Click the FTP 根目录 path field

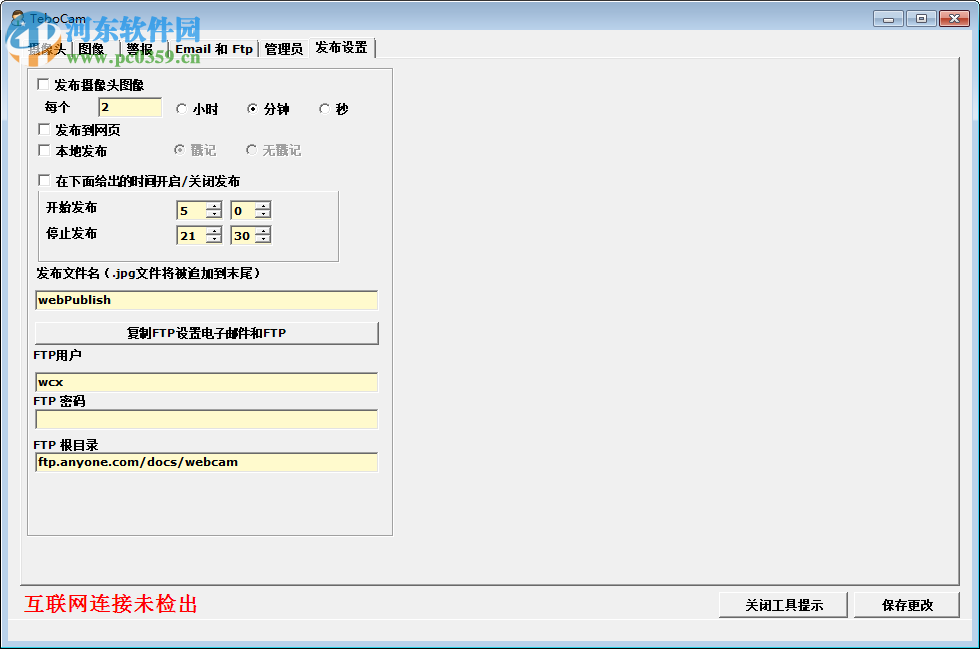207,463
